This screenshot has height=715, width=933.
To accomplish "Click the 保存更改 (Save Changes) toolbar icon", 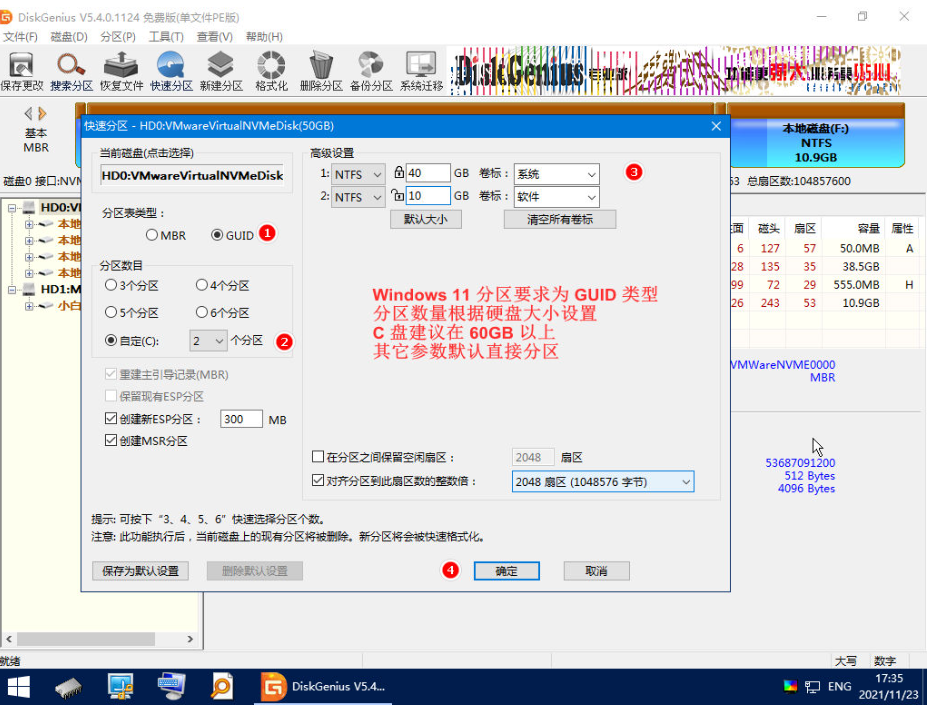I will click(x=21, y=70).
